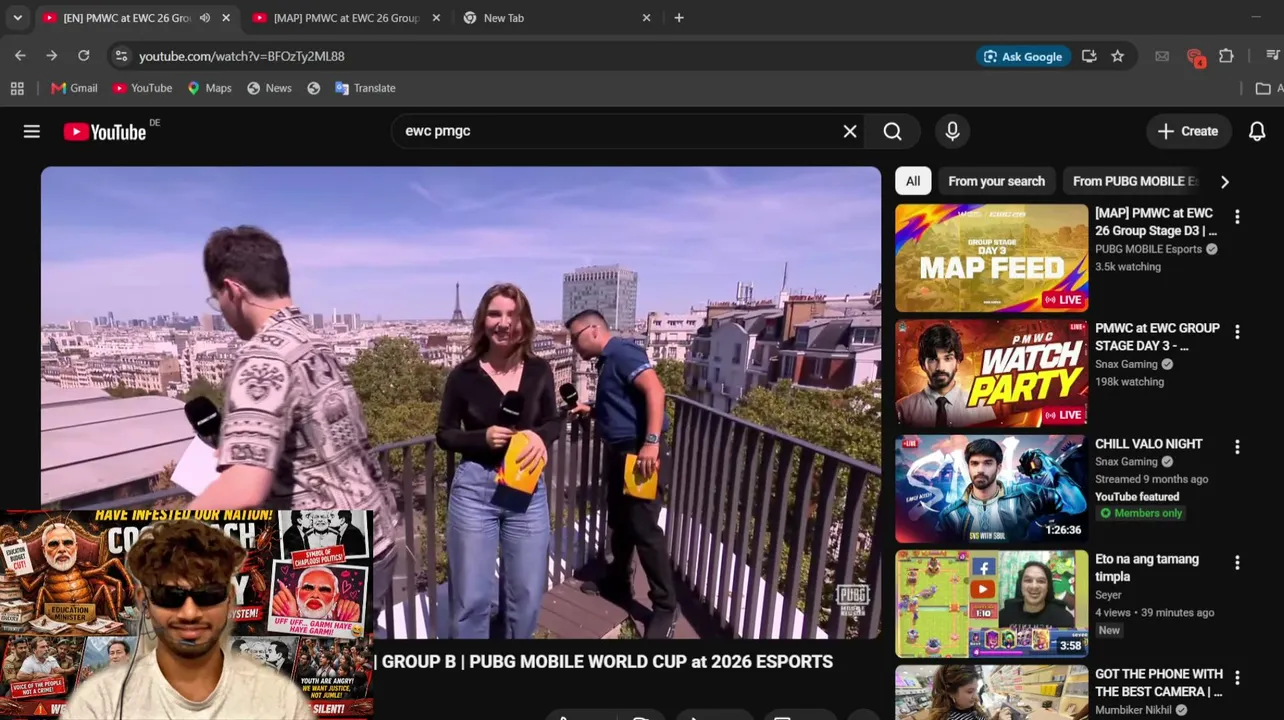Open 'PUBG MOBILE Esports' channel name
The image size is (1284, 720).
coord(1148,249)
